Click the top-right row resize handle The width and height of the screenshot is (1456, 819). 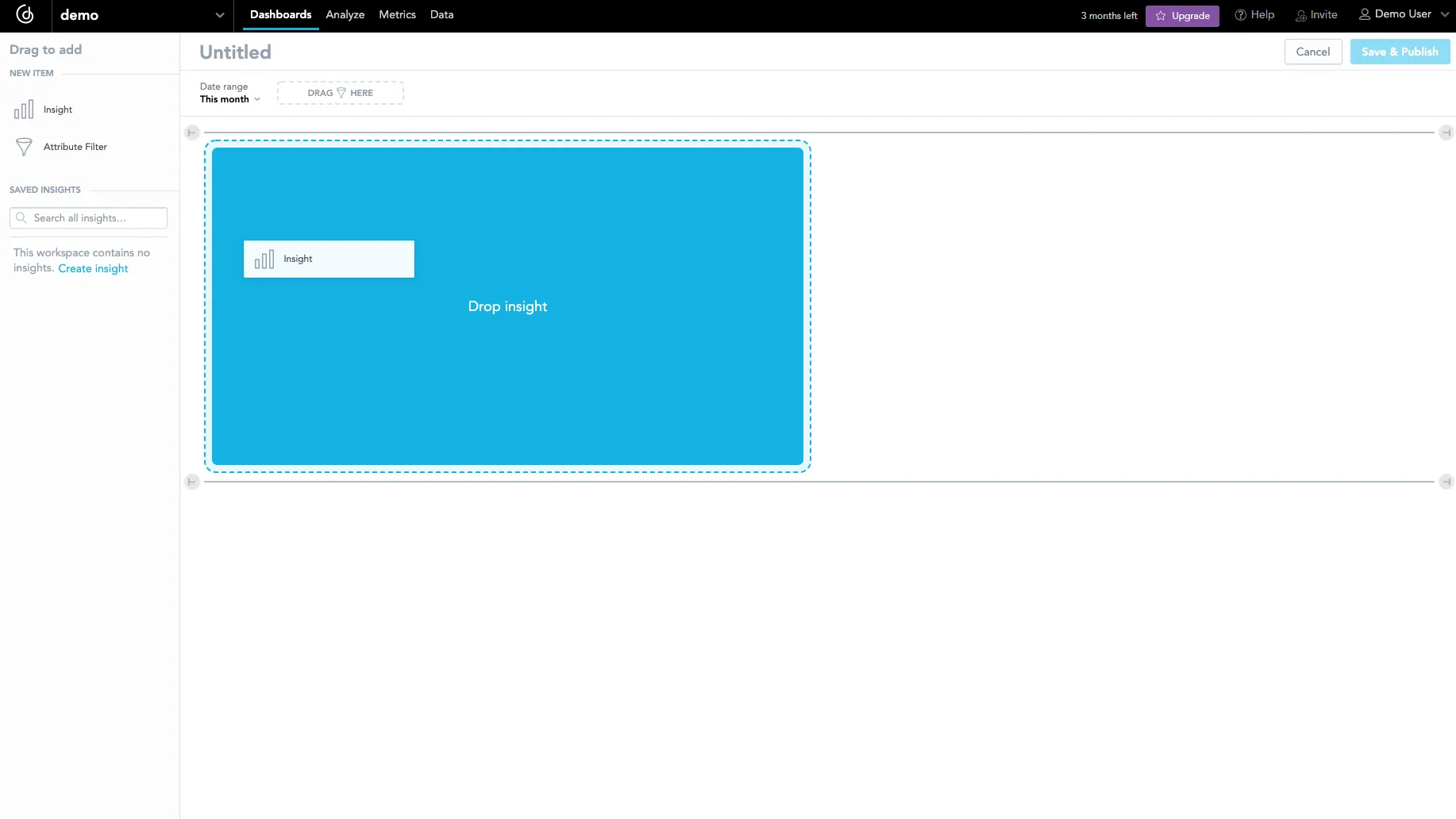1446,133
